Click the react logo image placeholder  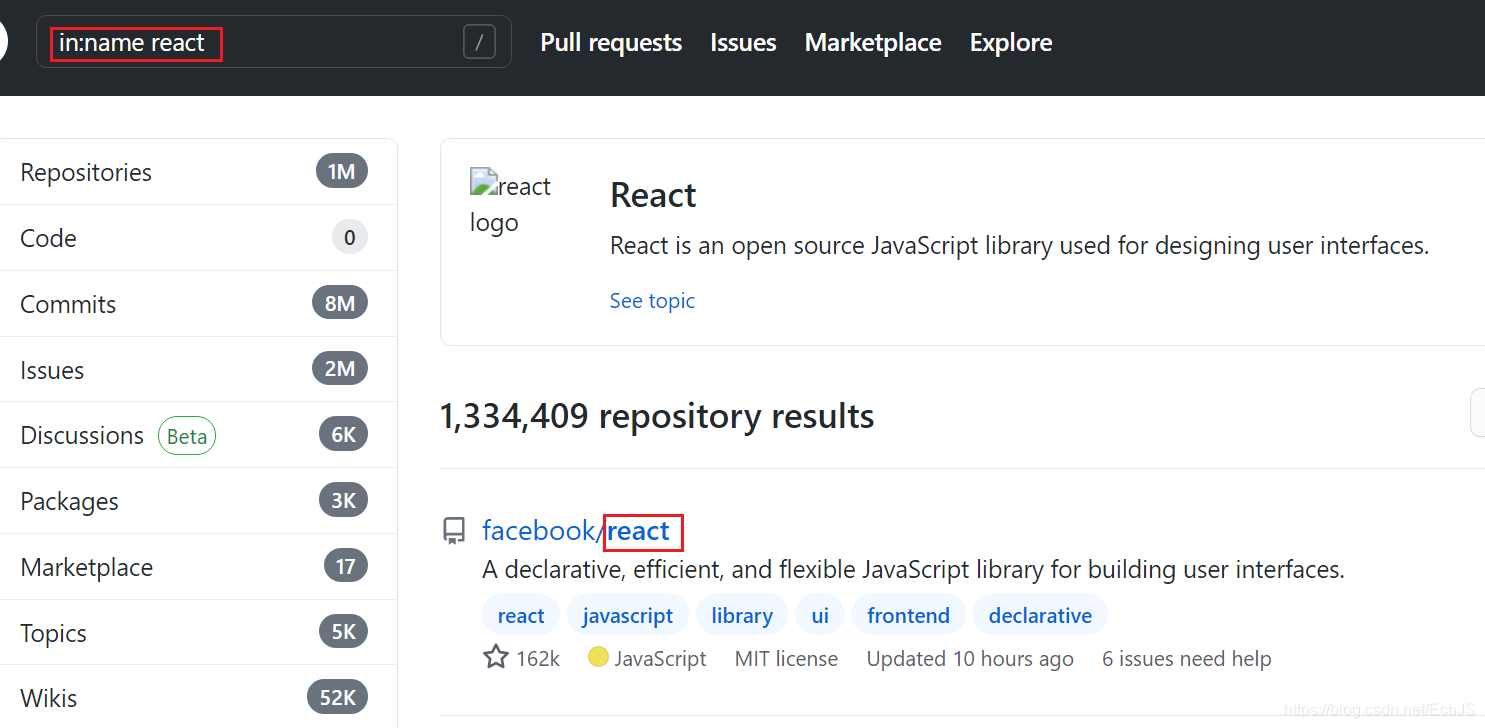click(510, 203)
